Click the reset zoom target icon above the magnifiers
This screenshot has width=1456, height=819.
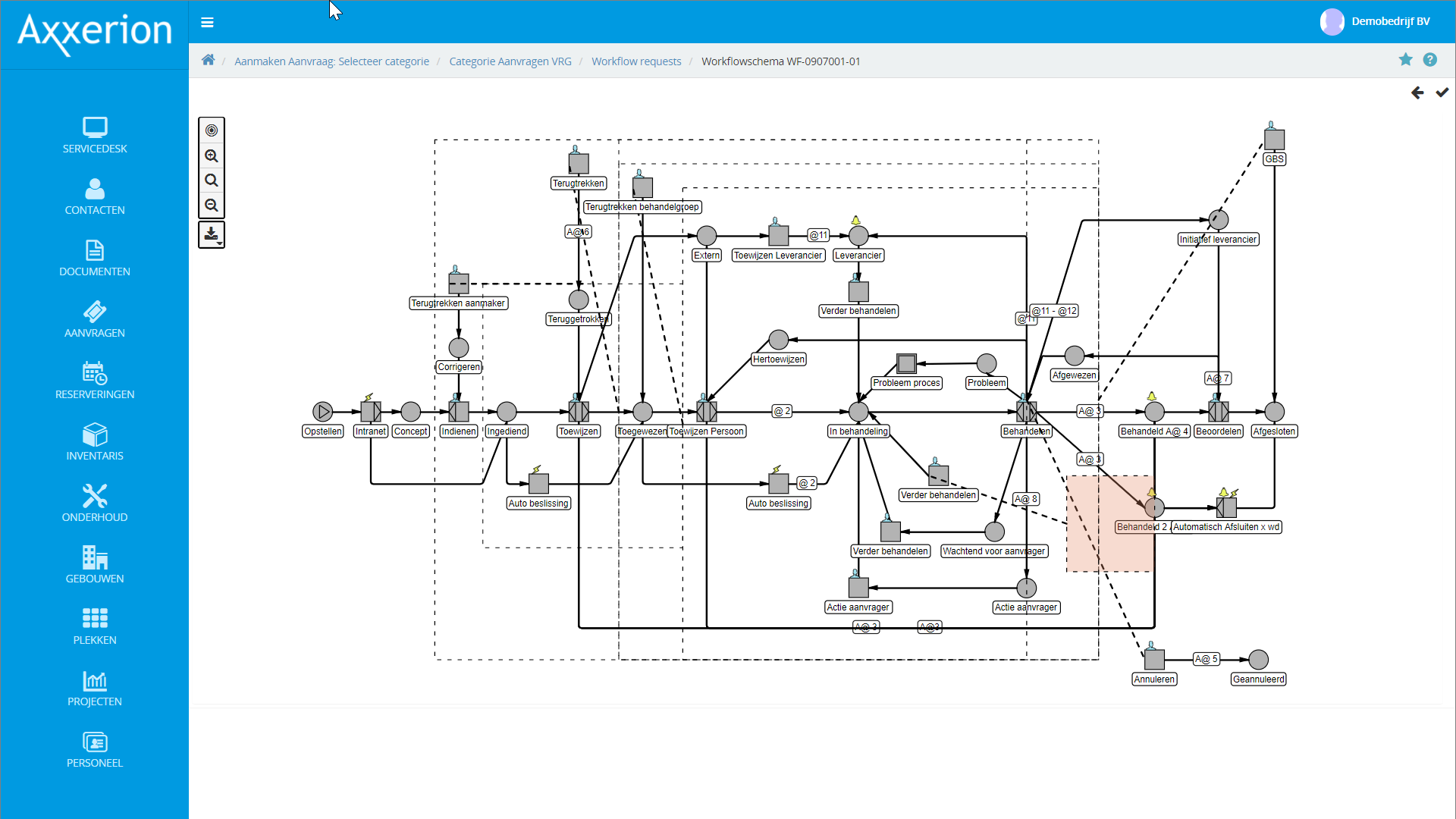(x=212, y=130)
